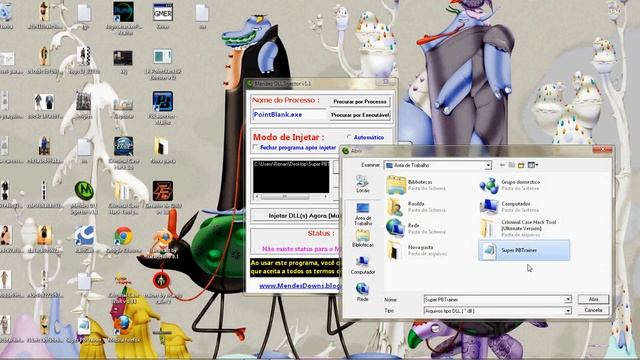Open the view menu dropdown in Abrir toolbar
This screenshot has width=640, height=360.
tap(533, 165)
